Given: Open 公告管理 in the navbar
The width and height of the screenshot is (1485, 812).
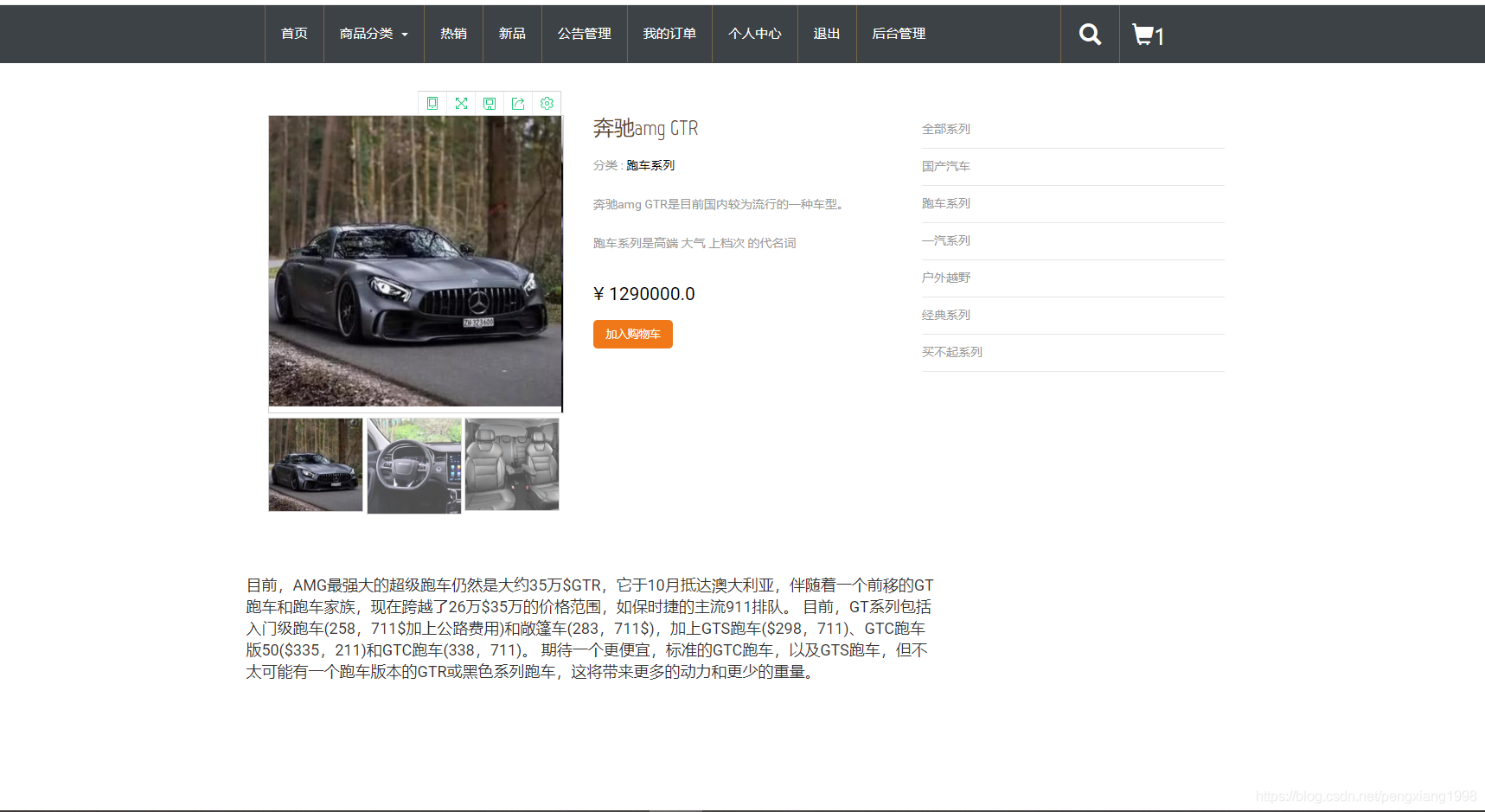Looking at the screenshot, I should [x=585, y=34].
